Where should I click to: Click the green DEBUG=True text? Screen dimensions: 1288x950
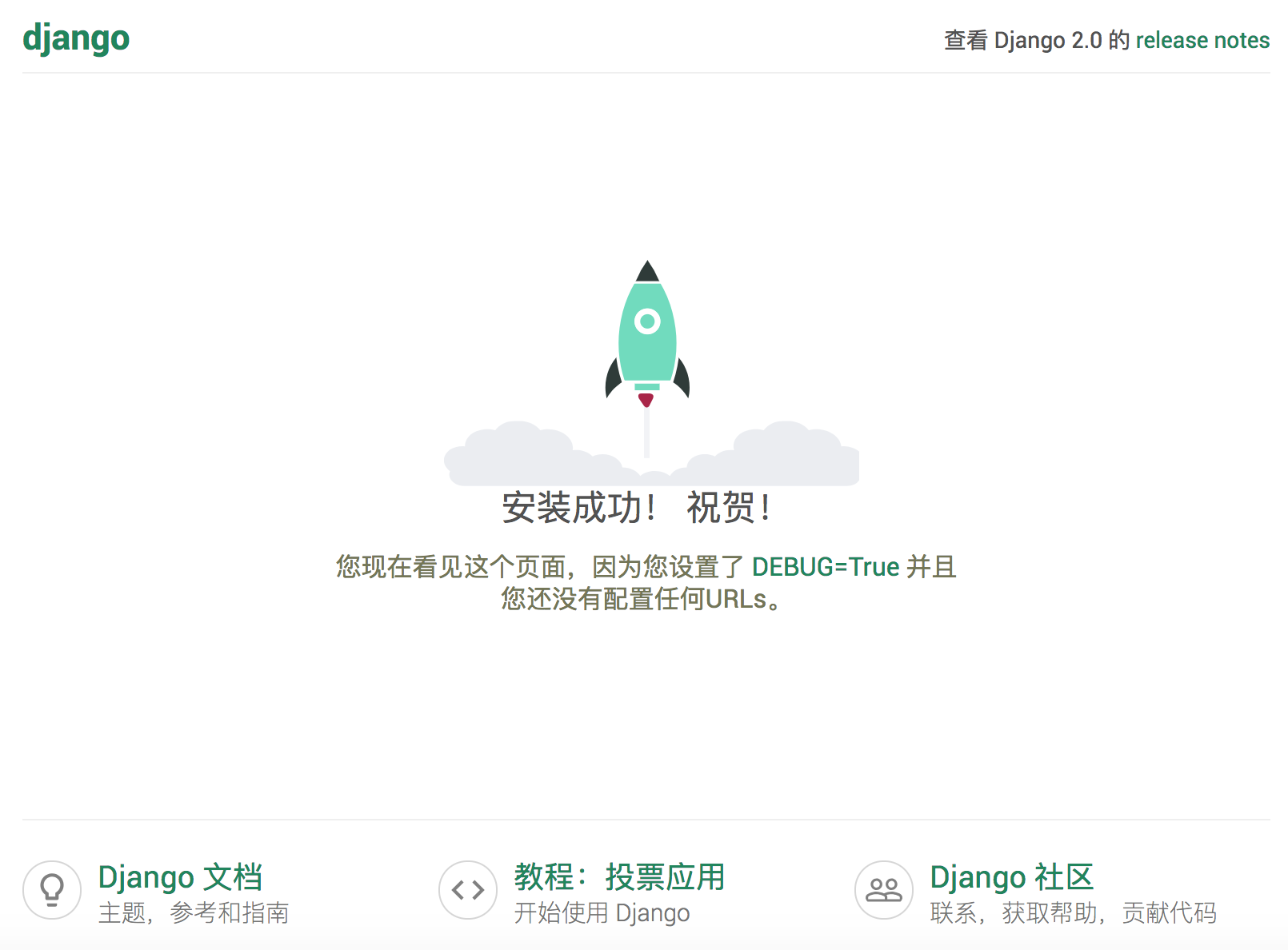point(826,567)
